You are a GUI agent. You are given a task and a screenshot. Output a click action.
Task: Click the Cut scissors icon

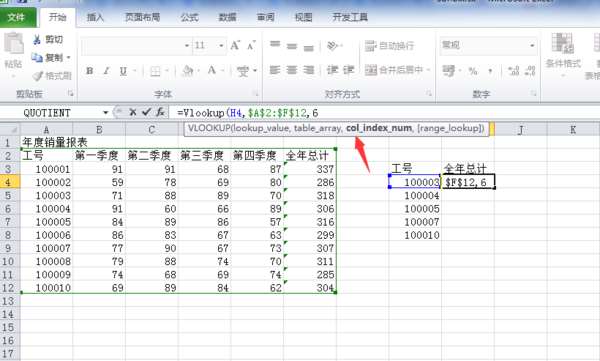(x=37, y=39)
